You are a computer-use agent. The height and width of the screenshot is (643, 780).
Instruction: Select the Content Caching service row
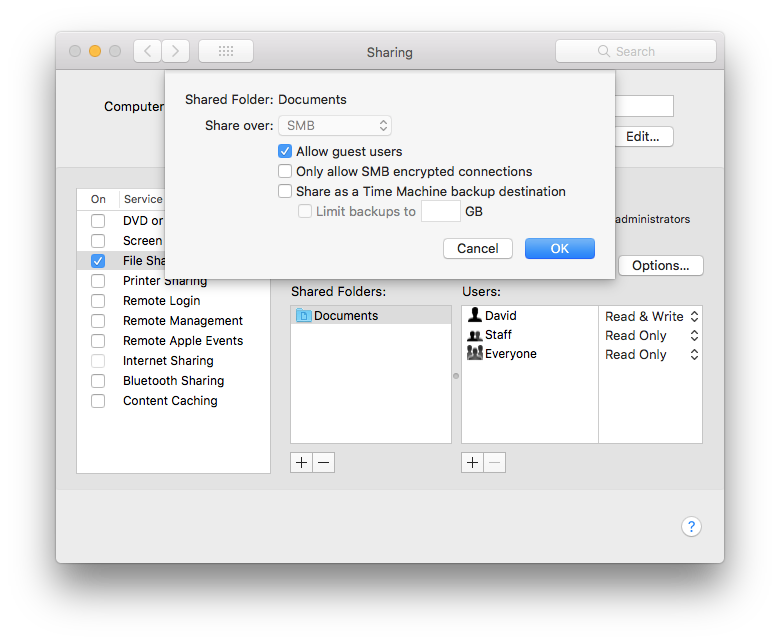pyautogui.click(x=174, y=401)
